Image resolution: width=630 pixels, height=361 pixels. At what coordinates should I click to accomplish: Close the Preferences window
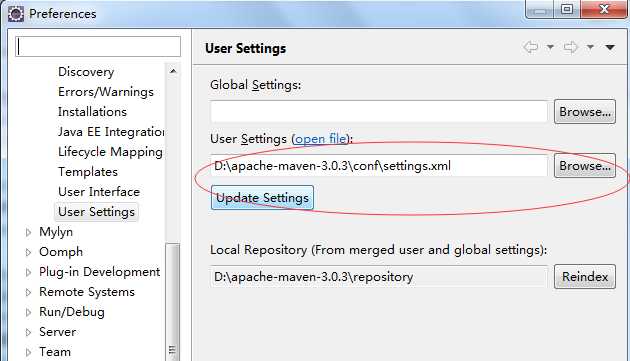(603, 9)
